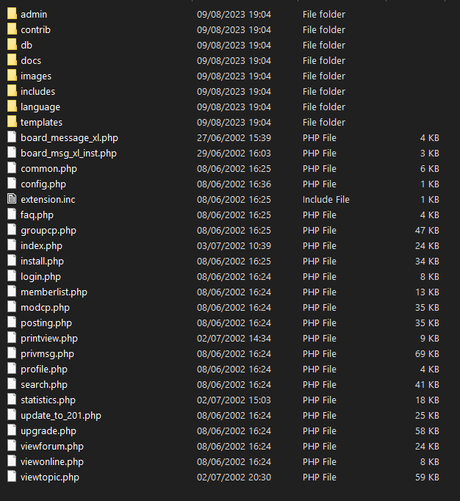Click the config.php file icon
The height and width of the screenshot is (501, 460).
point(12,184)
